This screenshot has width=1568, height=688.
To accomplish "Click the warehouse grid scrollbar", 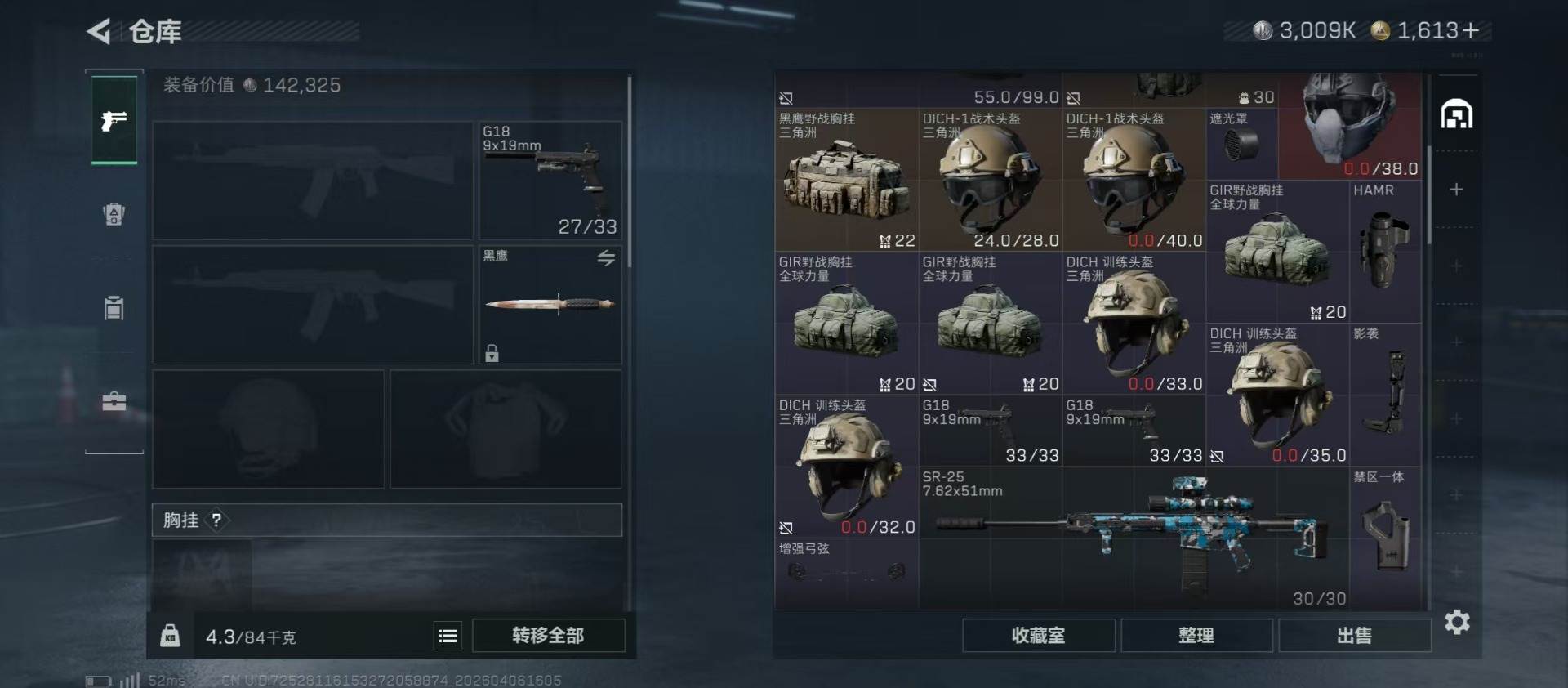I will pos(1428,194).
